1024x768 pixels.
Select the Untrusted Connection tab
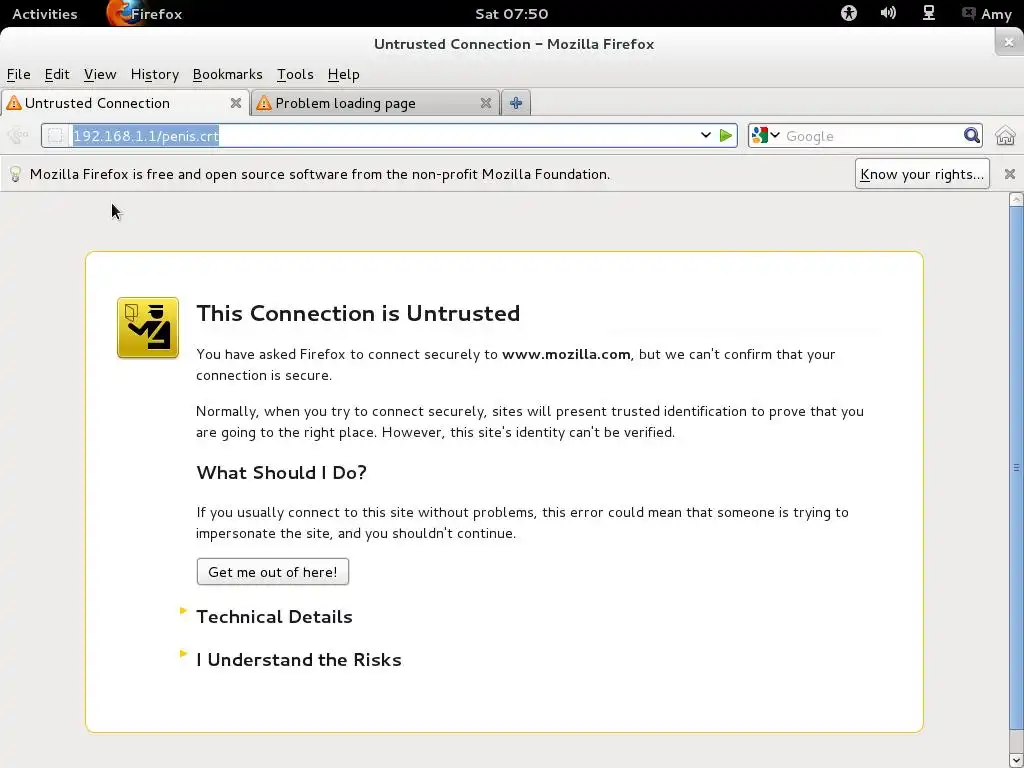[x=125, y=103]
